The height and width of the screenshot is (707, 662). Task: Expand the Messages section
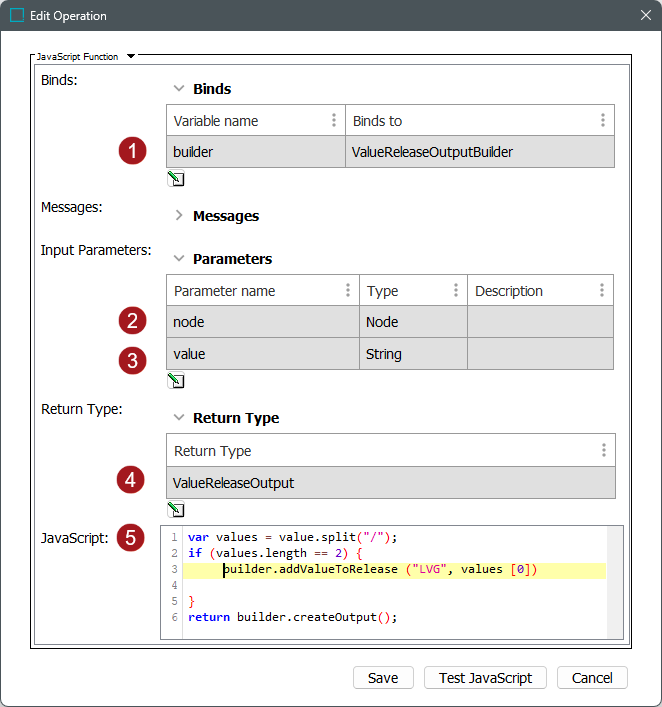[x=179, y=216]
